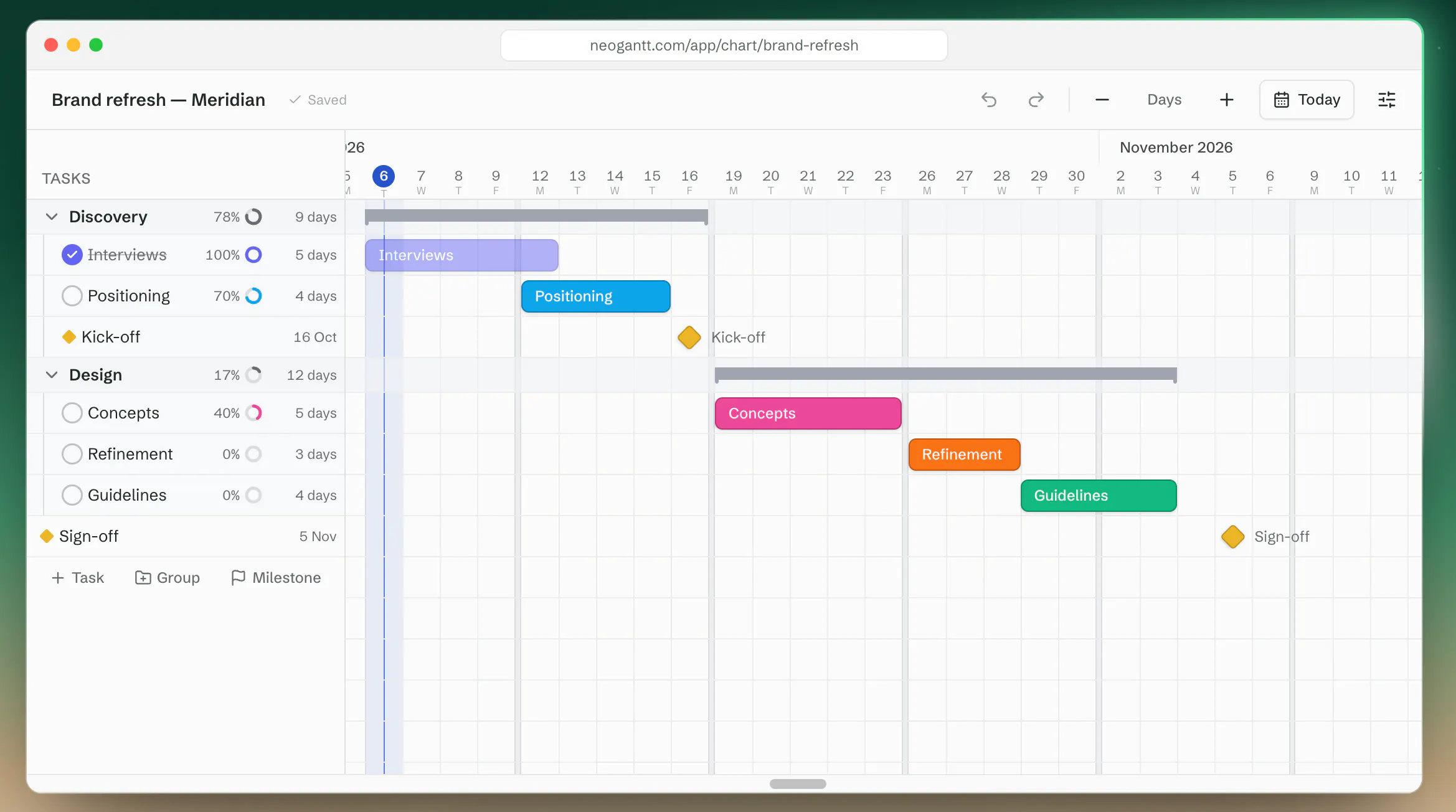
Task: Click the horizontal scrollbar thumb
Action: 798,784
